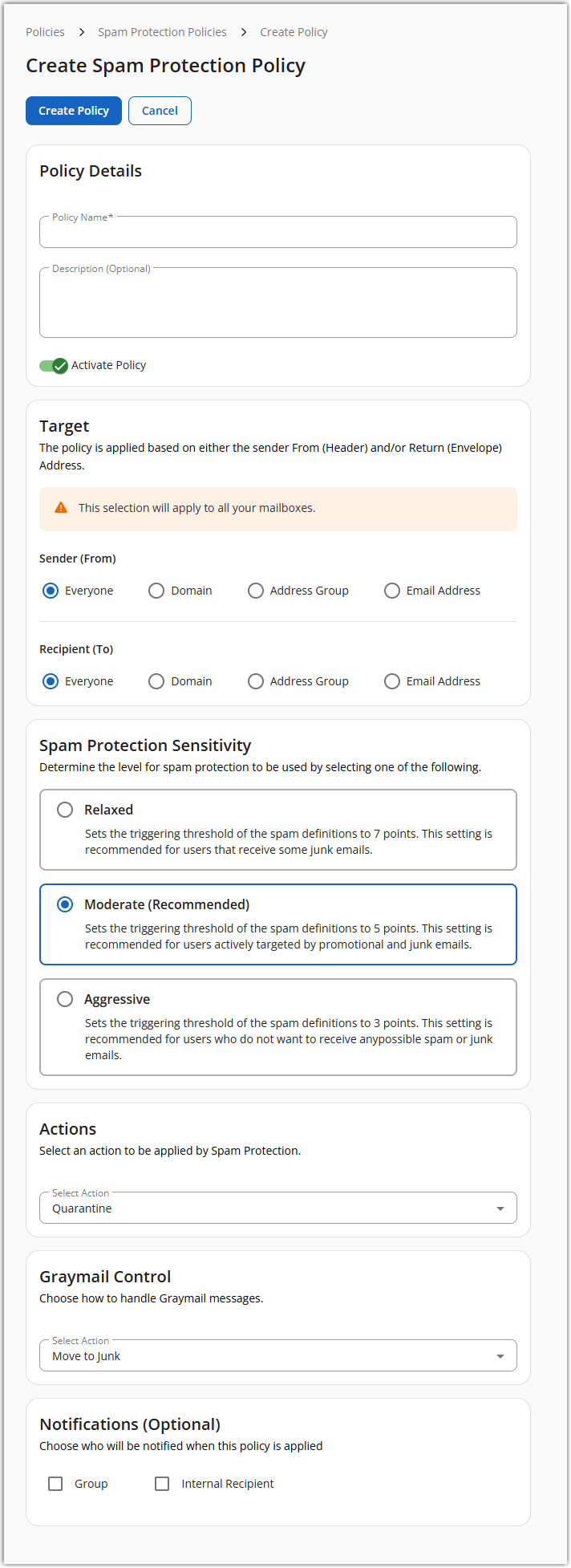Click inside the Policy Name field
This screenshot has width=571, height=1568.
tap(277, 232)
